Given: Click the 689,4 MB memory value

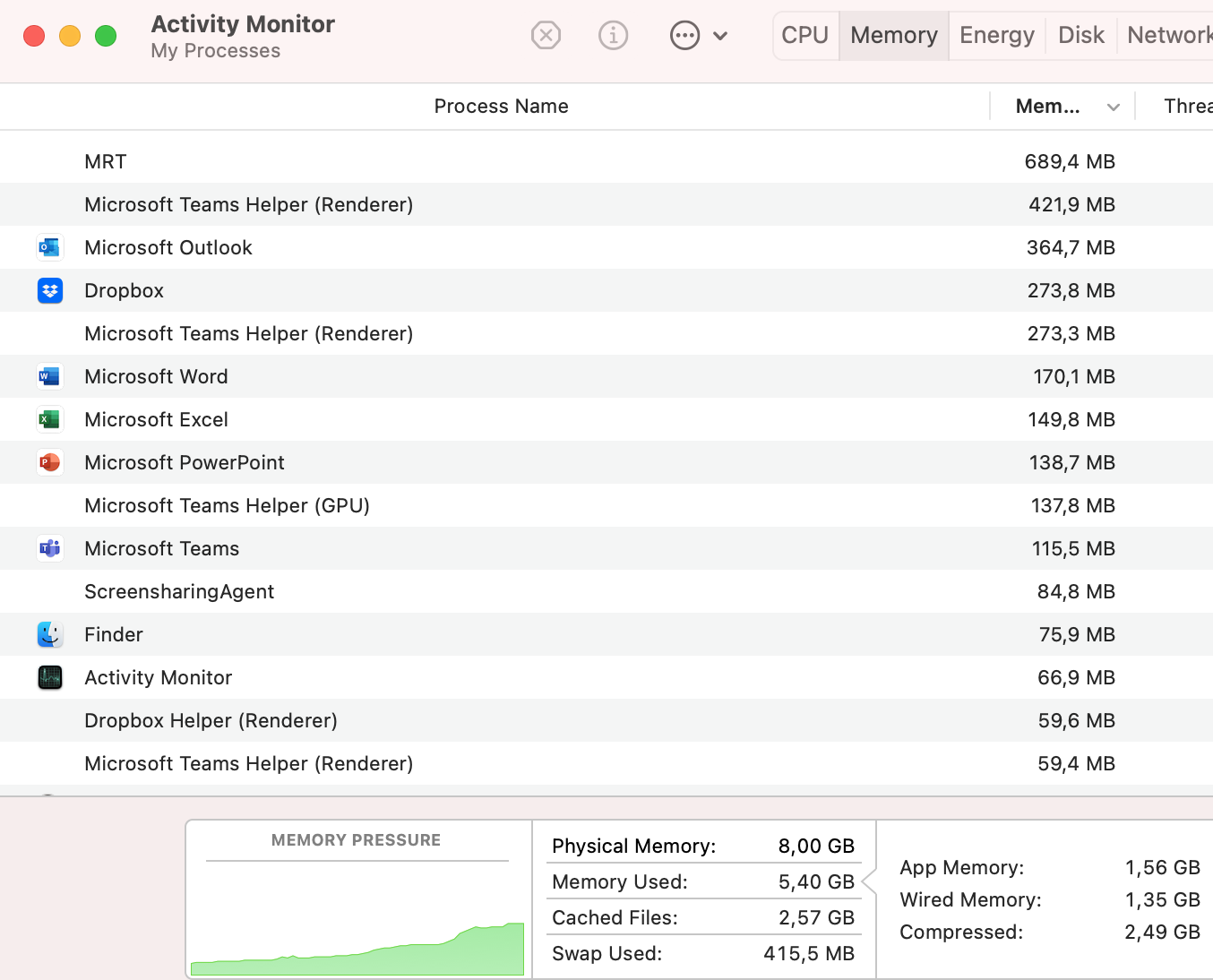Looking at the screenshot, I should coord(1070,161).
